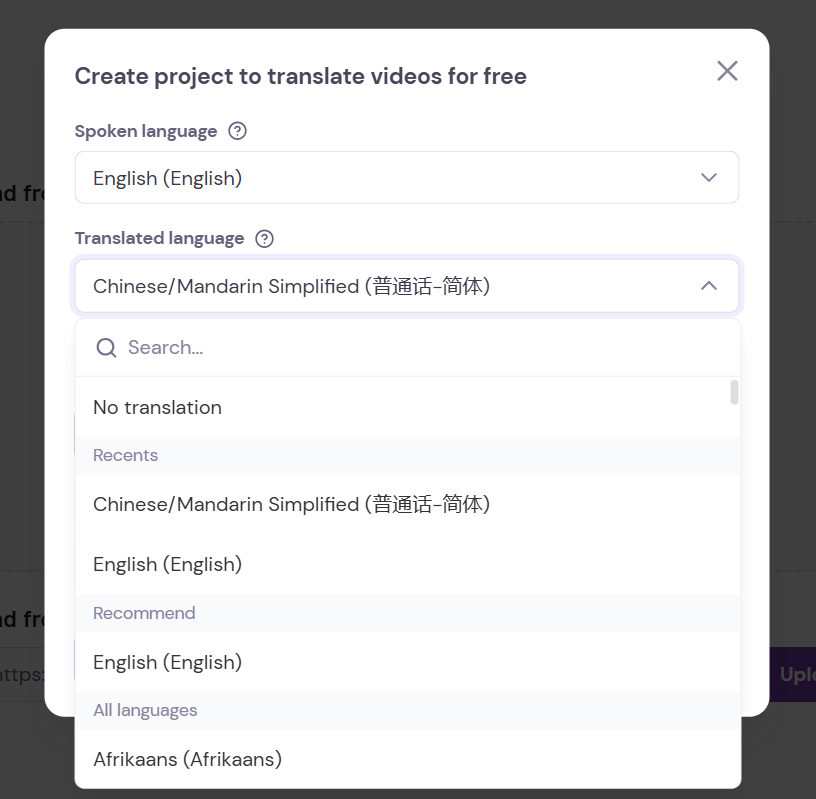
Task: Close the create project dialog
Action: click(727, 71)
